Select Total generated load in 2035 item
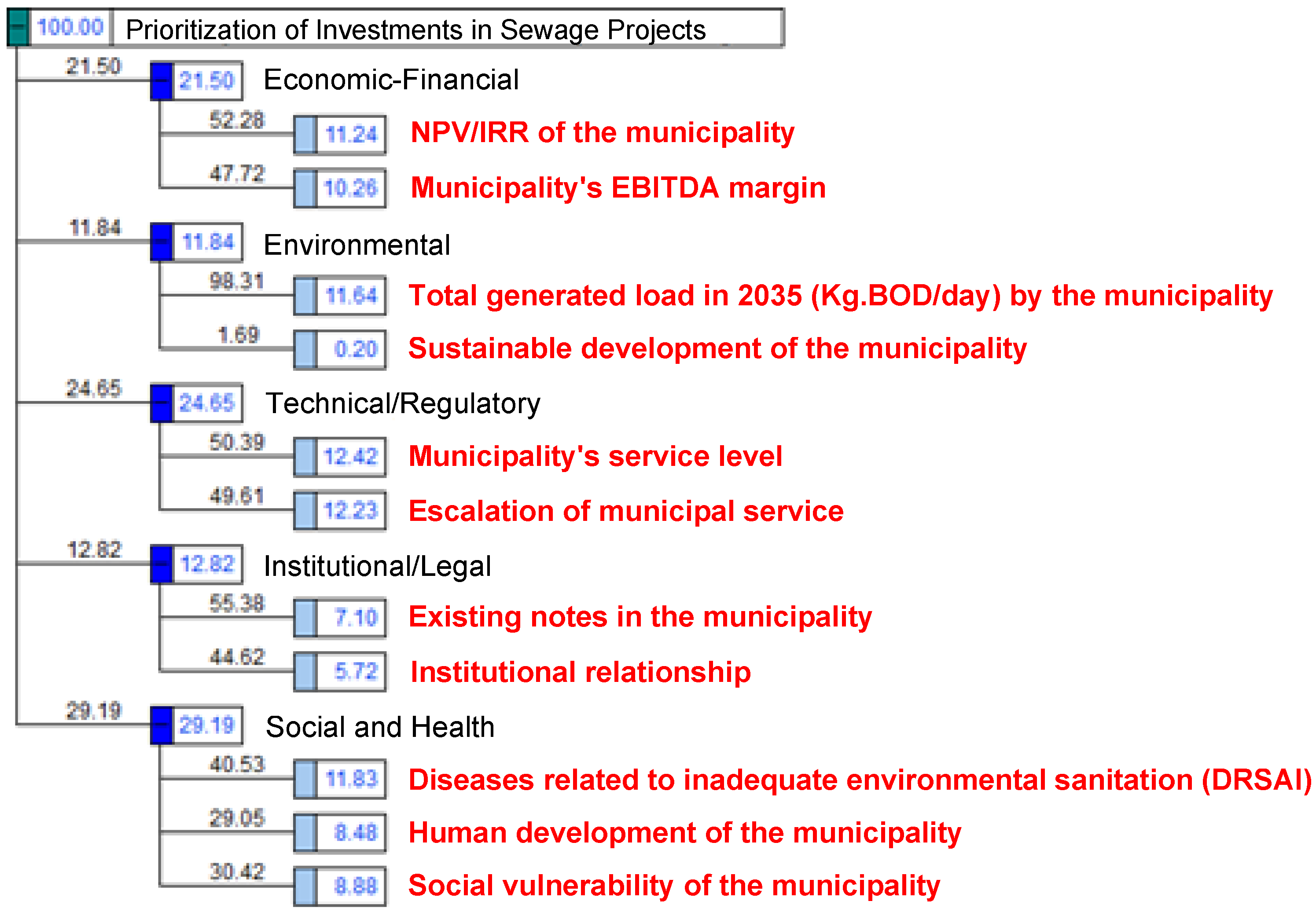The width and height of the screenshot is (1316, 912). click(840, 296)
